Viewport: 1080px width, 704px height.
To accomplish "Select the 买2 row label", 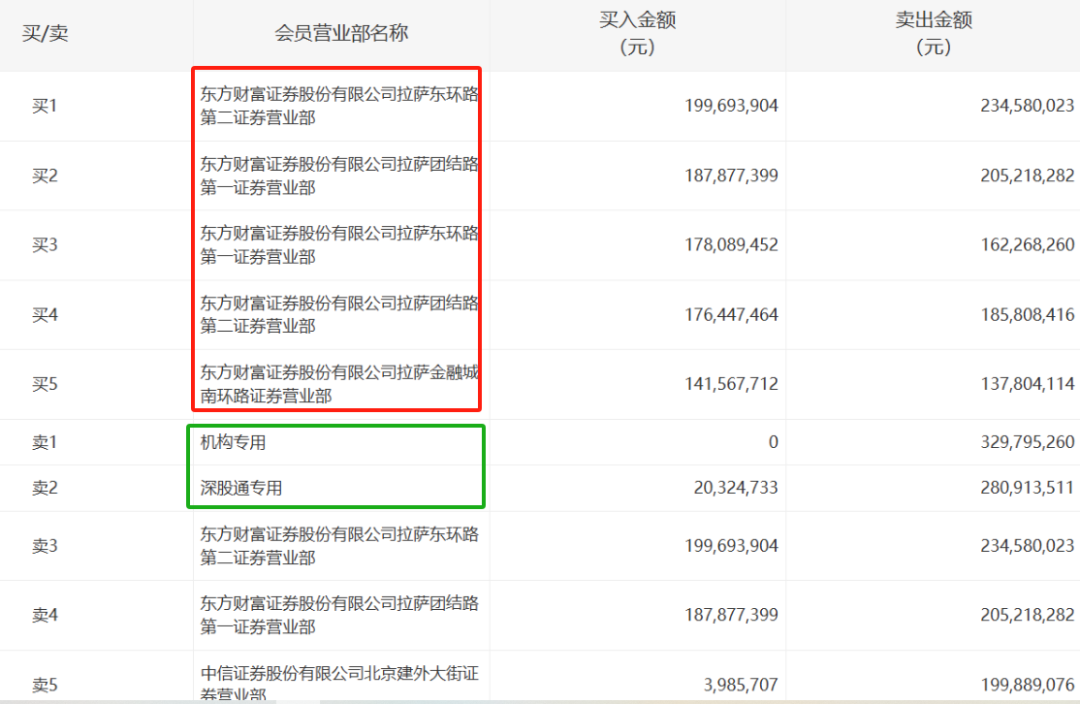I will [45, 176].
